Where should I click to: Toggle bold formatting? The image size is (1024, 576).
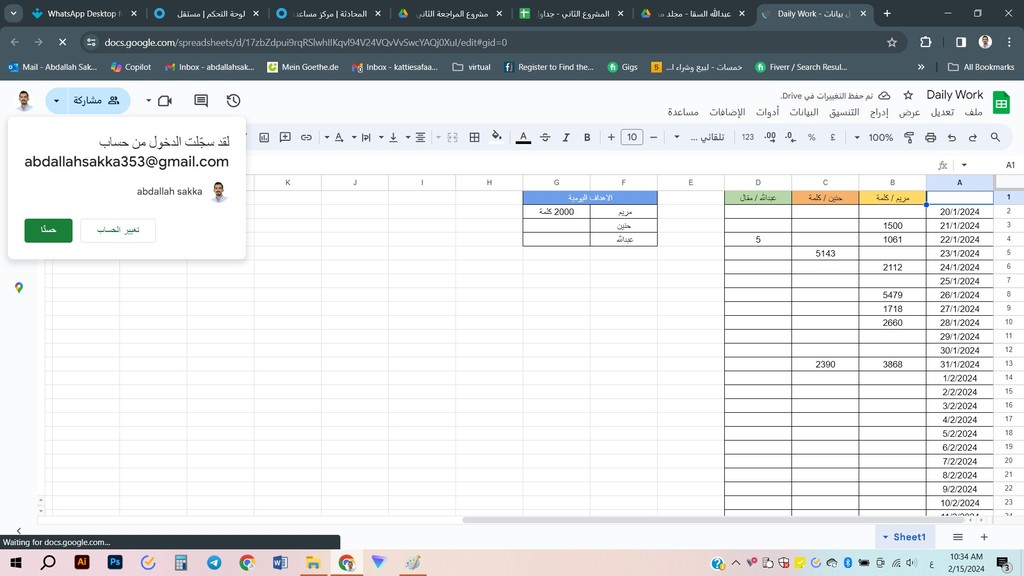point(587,137)
